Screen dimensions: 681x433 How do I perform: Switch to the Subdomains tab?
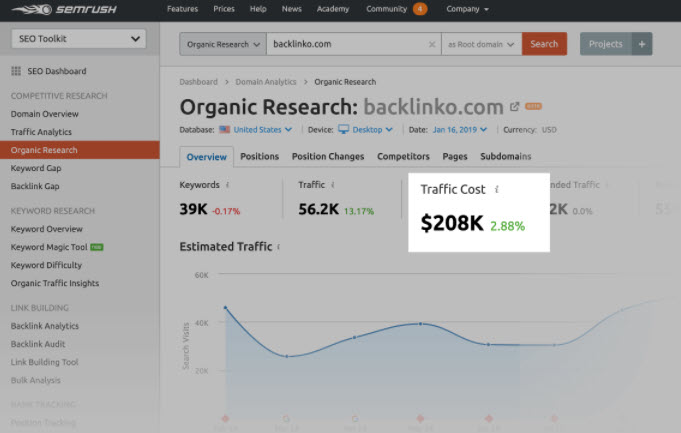506,156
